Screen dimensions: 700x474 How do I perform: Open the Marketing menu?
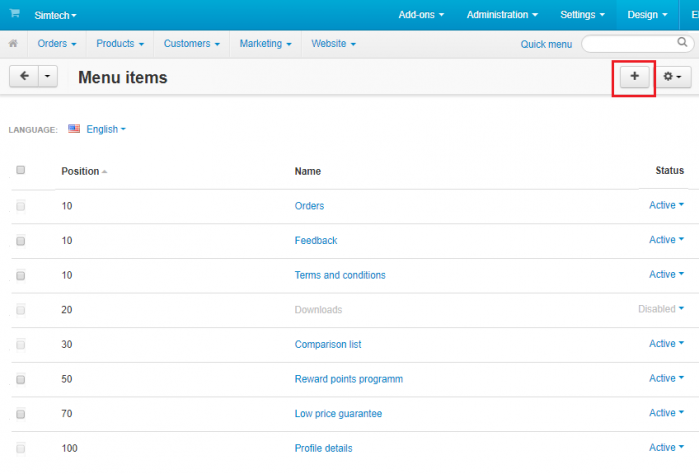[265, 44]
